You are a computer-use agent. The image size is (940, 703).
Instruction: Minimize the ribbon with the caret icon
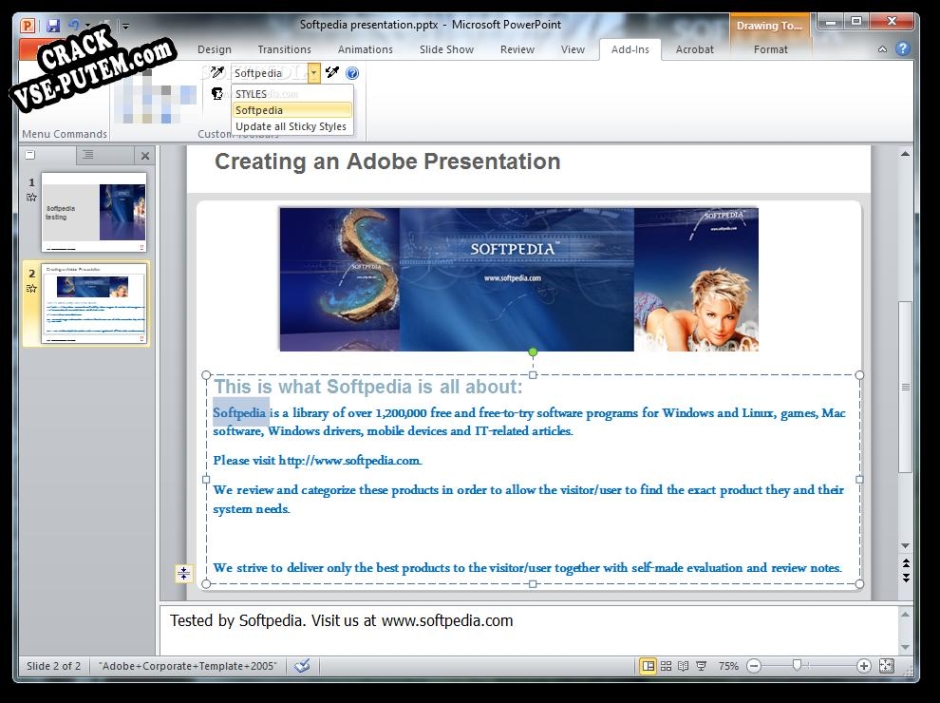[x=882, y=50]
